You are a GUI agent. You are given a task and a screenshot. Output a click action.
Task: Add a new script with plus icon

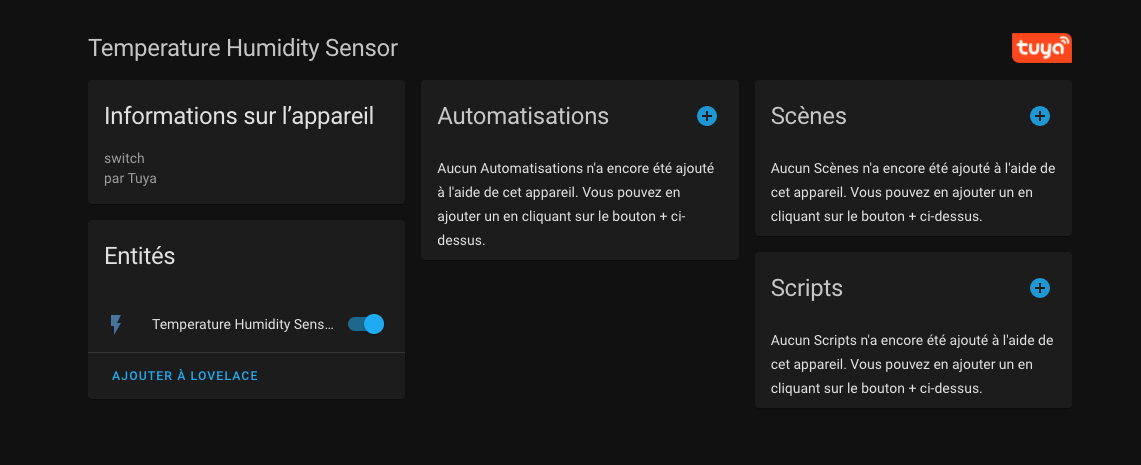[1040, 288]
